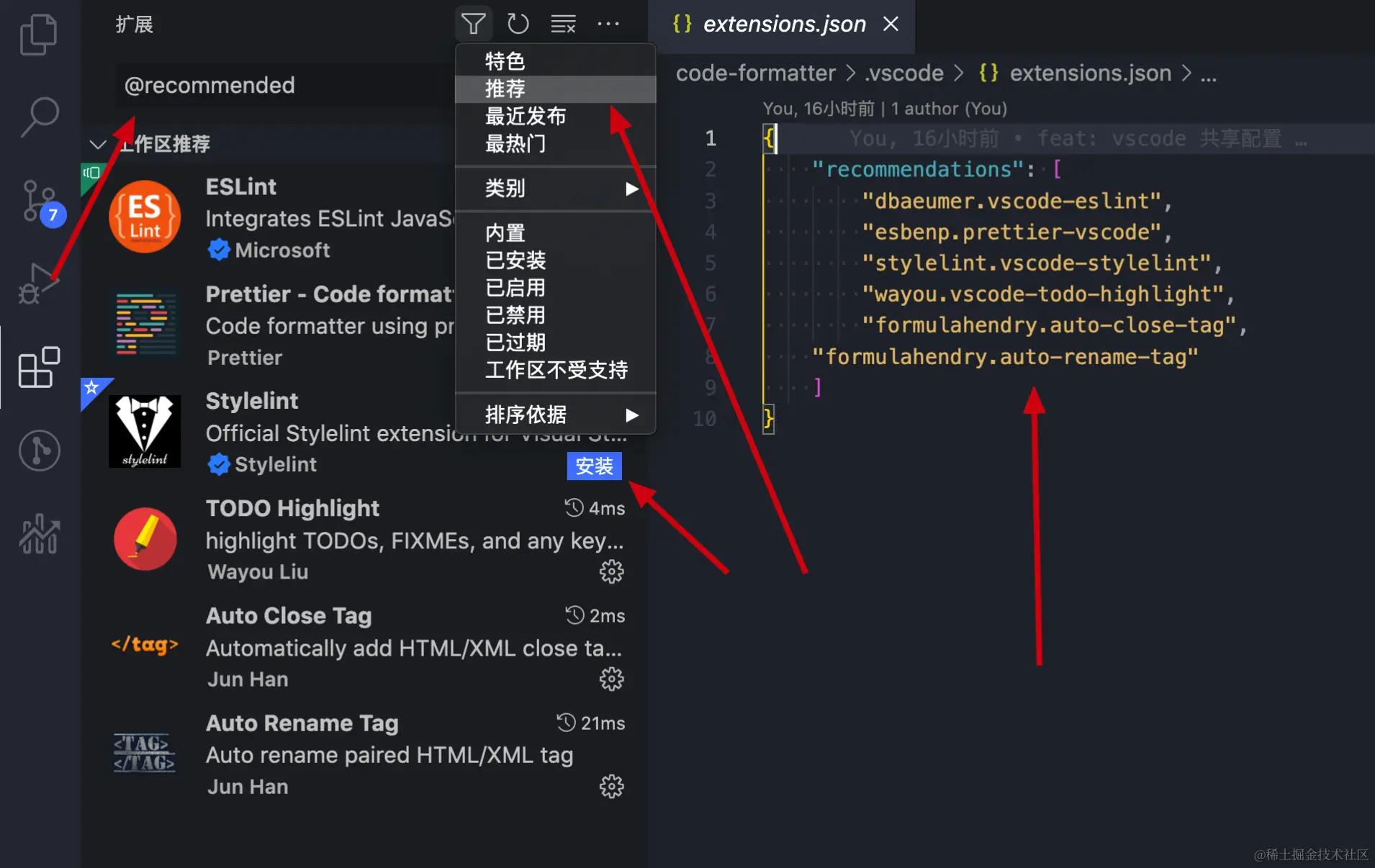Choose 内置 in filter menu
This screenshot has width=1375, height=868.
555,233
